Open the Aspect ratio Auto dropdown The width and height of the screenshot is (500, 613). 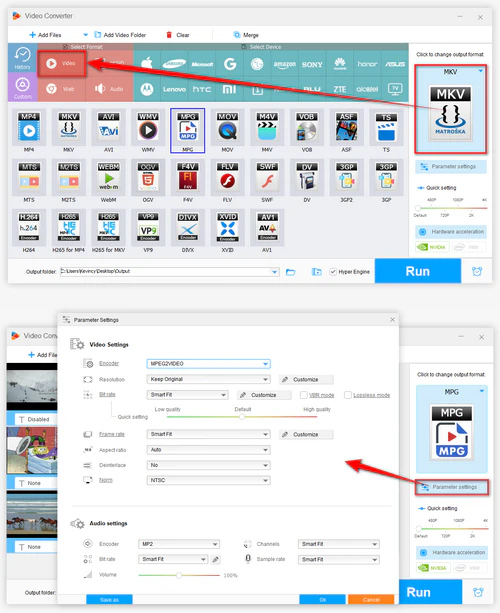pos(208,450)
